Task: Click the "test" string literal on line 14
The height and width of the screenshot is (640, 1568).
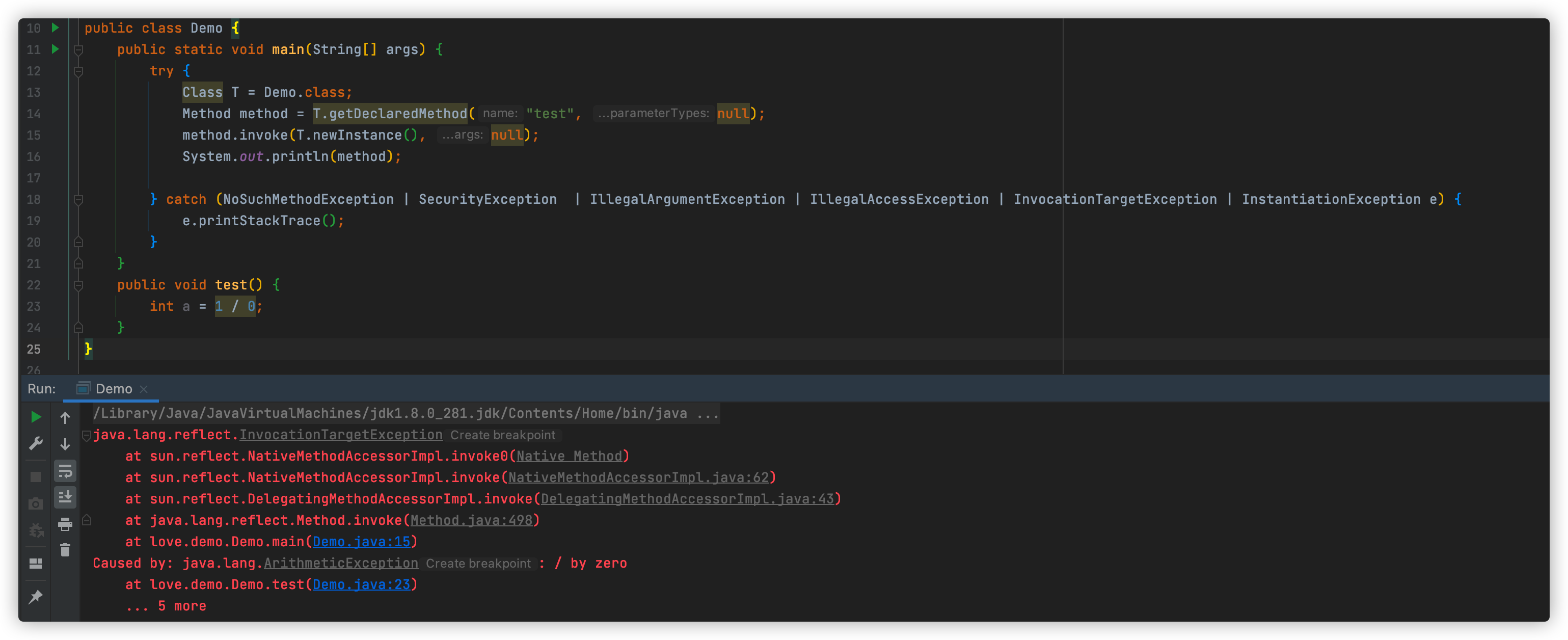Action: (550, 114)
